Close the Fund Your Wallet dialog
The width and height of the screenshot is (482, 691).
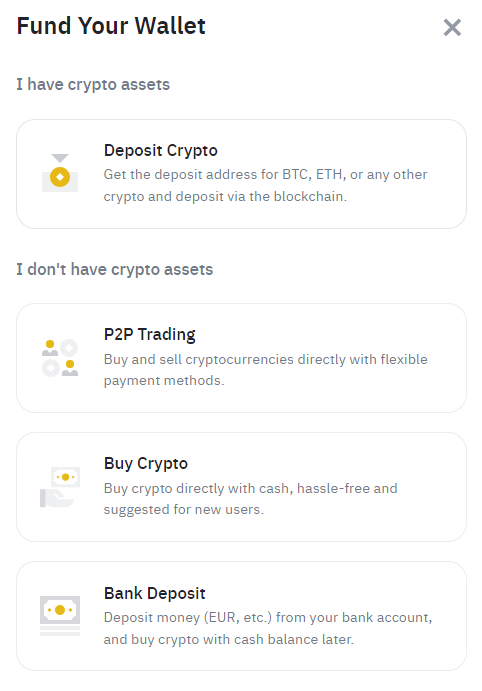pyautogui.click(x=452, y=27)
